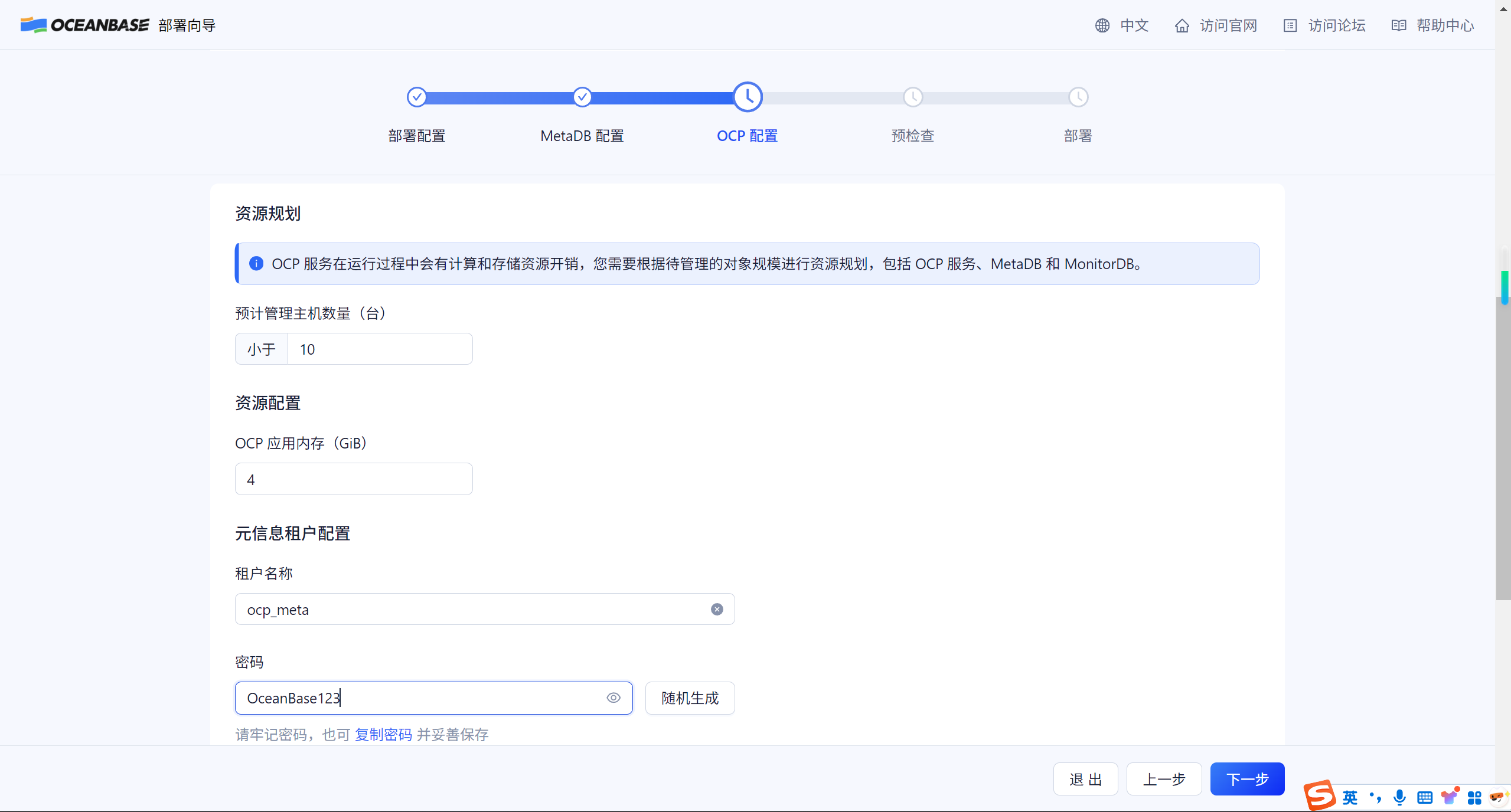1511x812 pixels.
Task: Click the help center book icon
Action: pos(1398,25)
